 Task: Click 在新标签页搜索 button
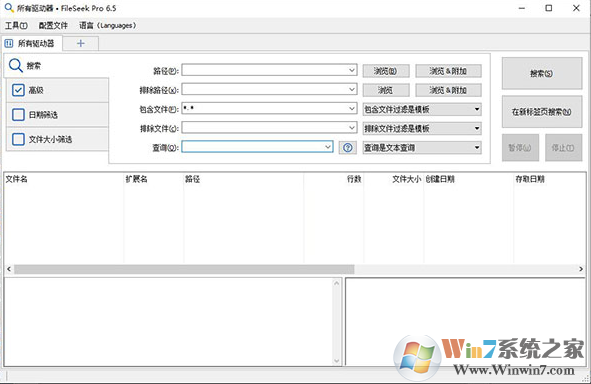542,112
